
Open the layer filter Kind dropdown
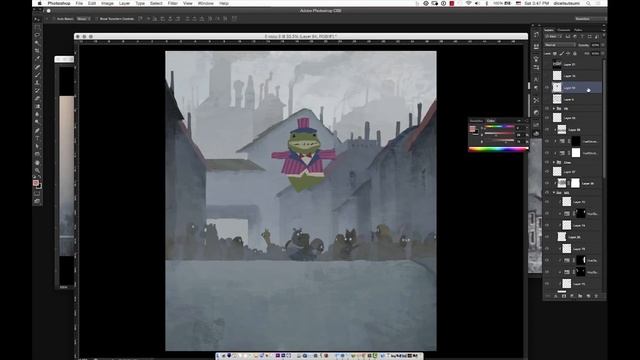(553, 36)
